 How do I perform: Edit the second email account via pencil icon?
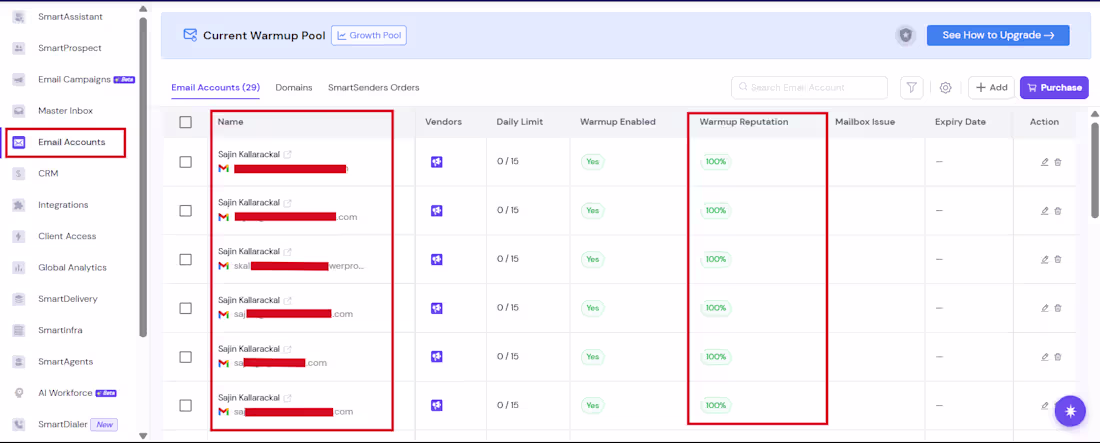(x=1045, y=211)
